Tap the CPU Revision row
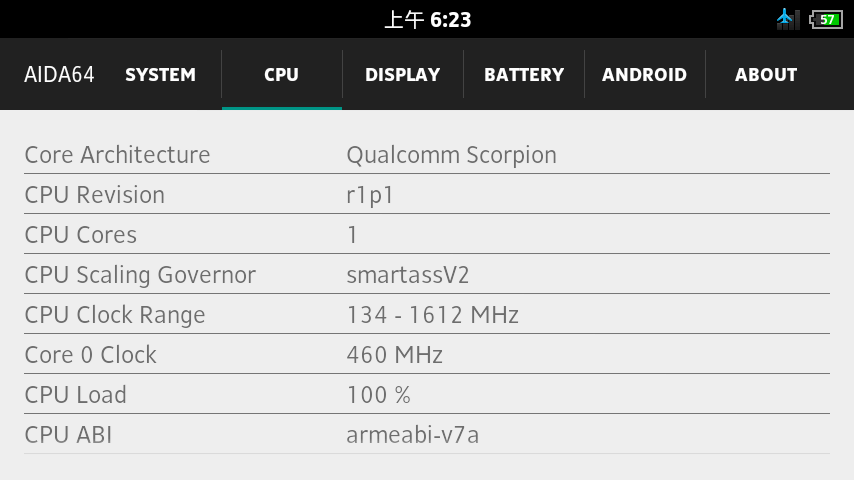 (426, 195)
